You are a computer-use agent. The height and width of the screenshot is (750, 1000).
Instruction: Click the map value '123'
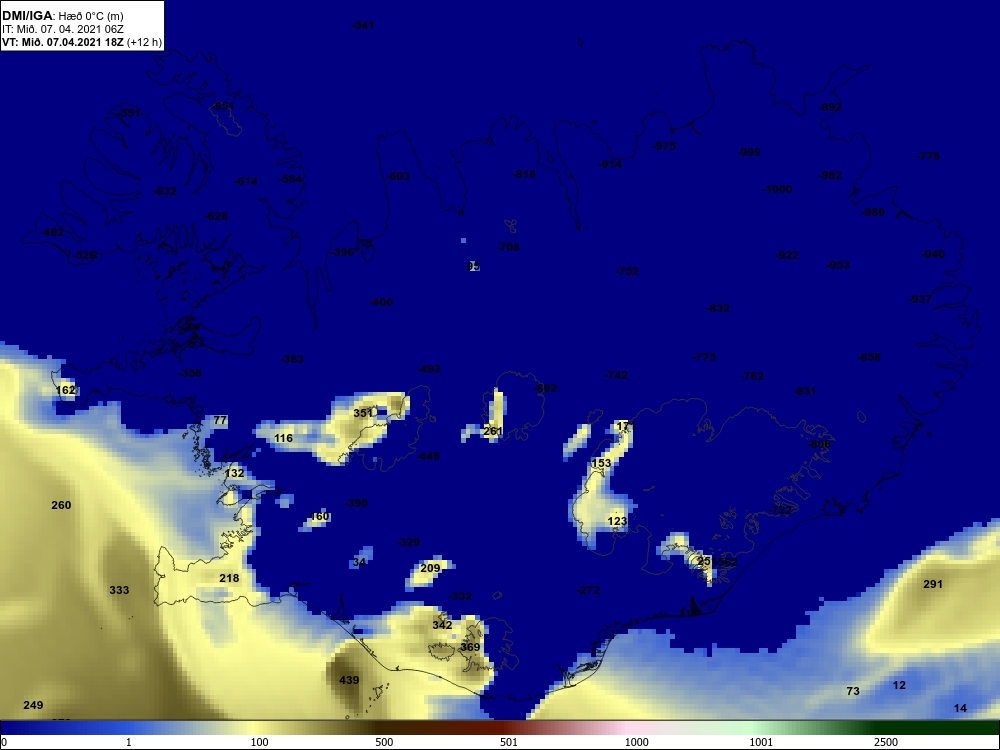click(x=617, y=521)
